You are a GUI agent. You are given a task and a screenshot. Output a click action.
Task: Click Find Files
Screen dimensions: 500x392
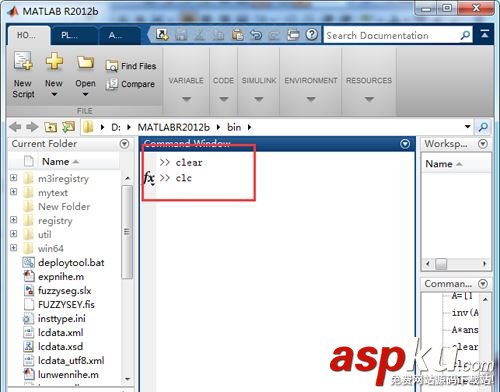click(131, 66)
